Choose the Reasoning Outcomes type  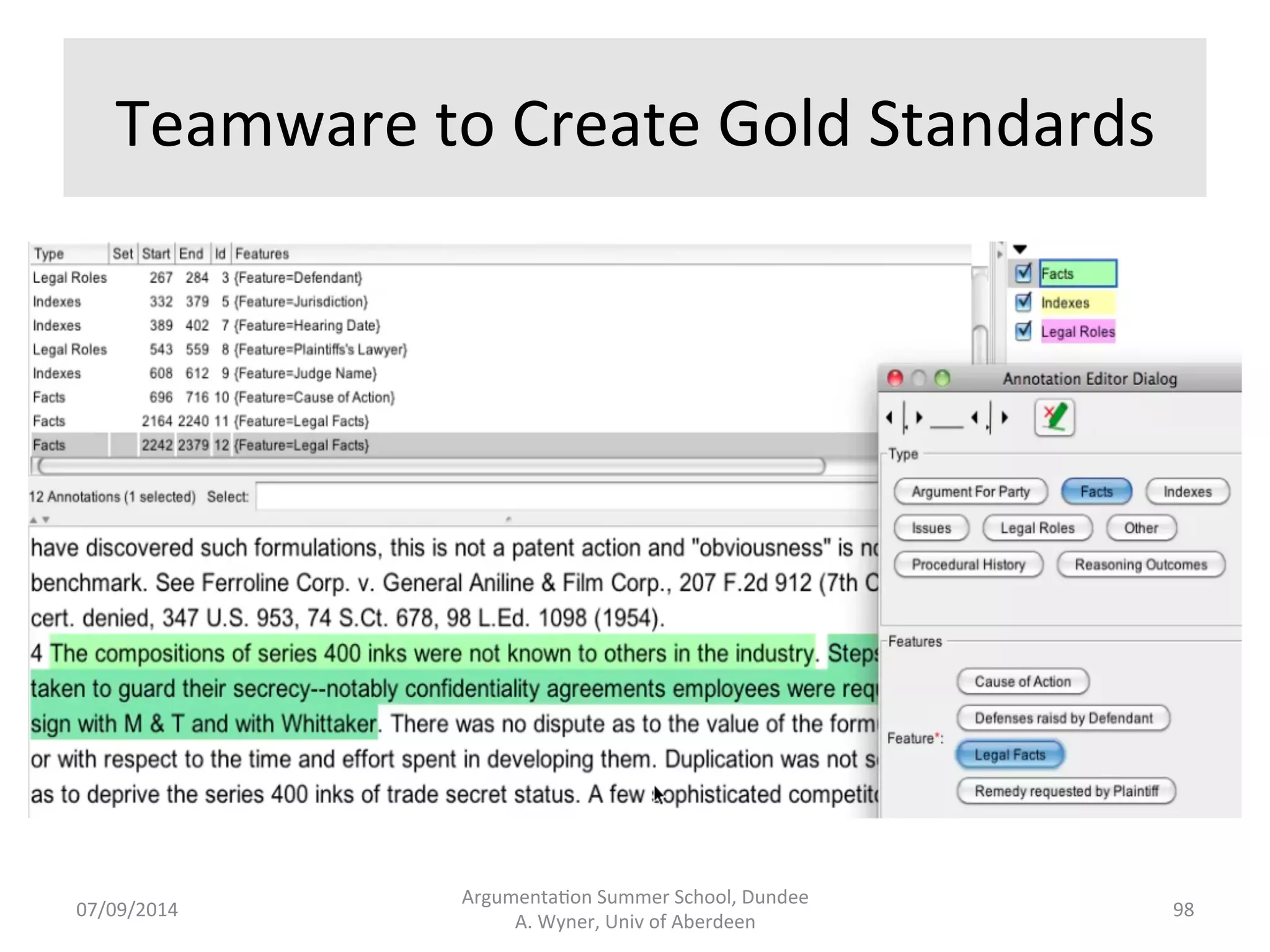coord(1141,565)
